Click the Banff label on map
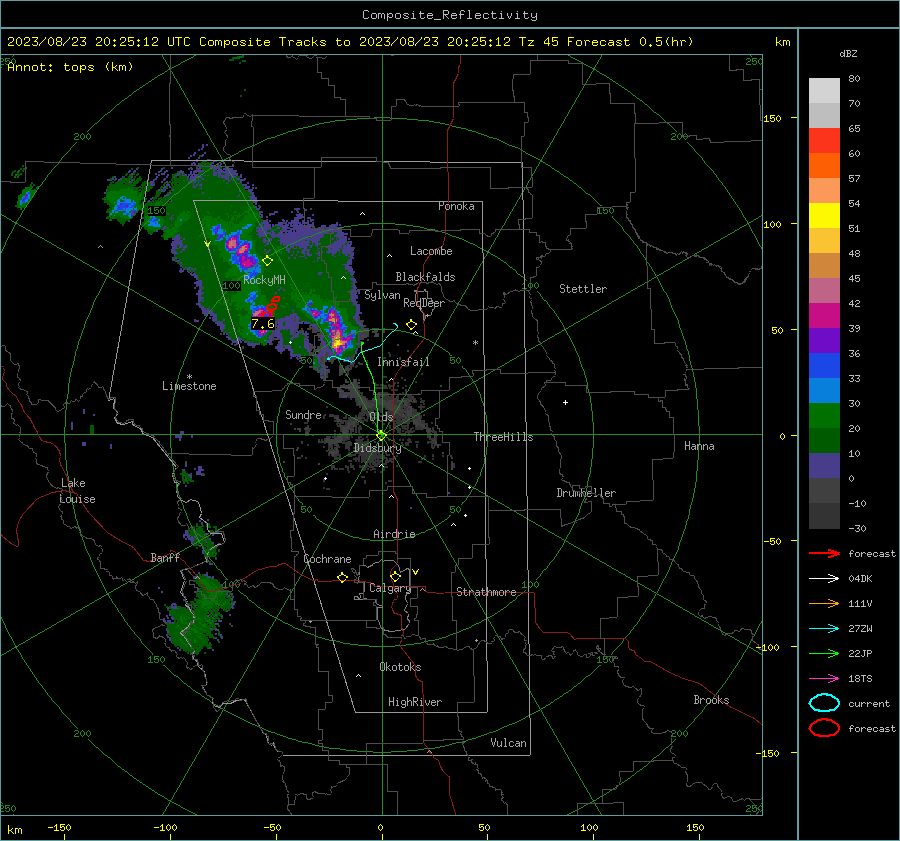The image size is (900, 841). (x=165, y=557)
